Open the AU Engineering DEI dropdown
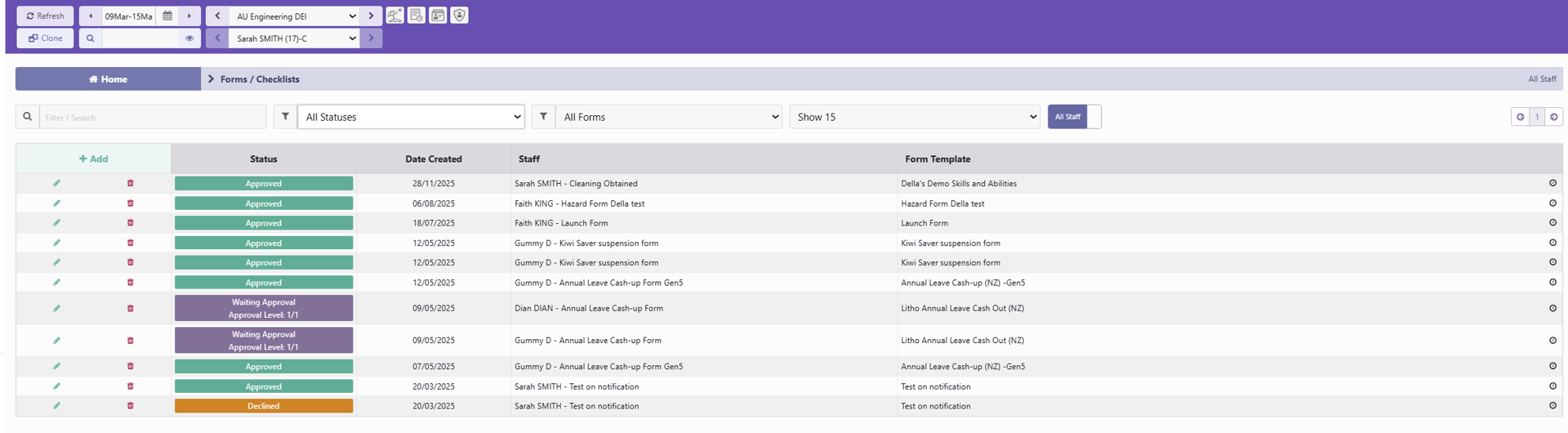 (294, 16)
